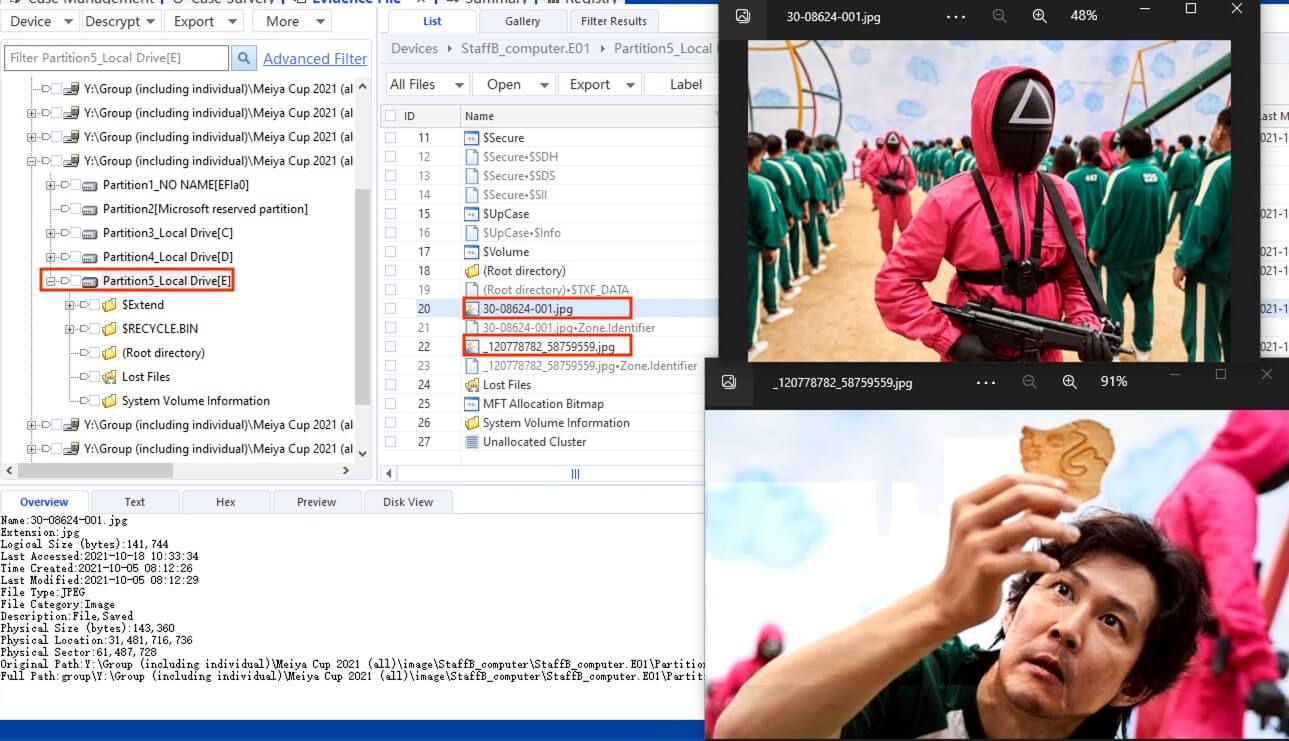Click the photo app icon in 30-08624-001.jpg title bar
1289x741 pixels.
click(743, 16)
